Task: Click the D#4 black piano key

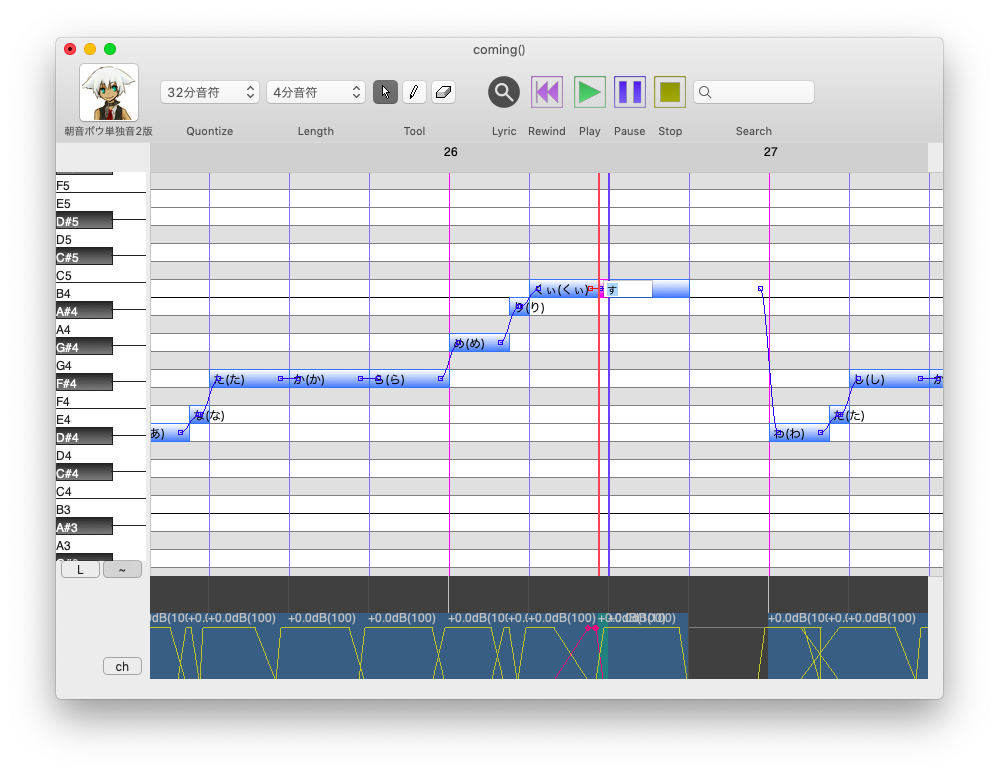Action: click(84, 437)
